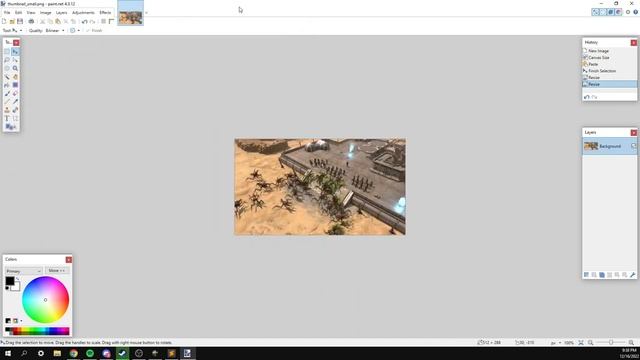Open the image list dropdown arrow
The height and width of the screenshot is (360, 640).
(146, 13)
